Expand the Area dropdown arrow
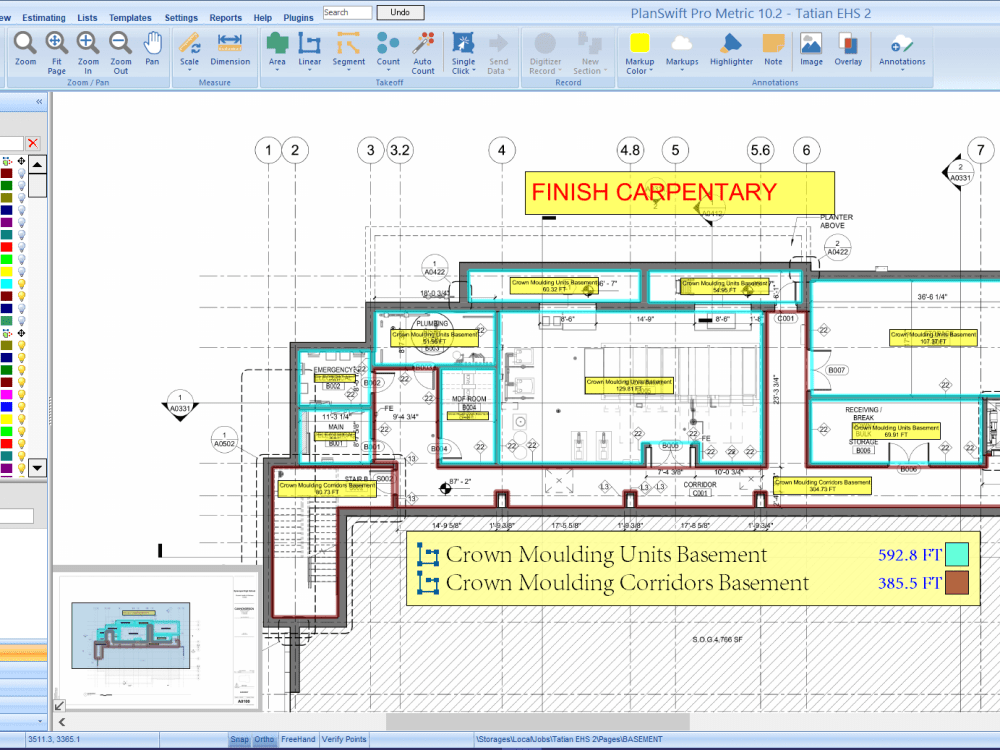 click(x=277, y=71)
